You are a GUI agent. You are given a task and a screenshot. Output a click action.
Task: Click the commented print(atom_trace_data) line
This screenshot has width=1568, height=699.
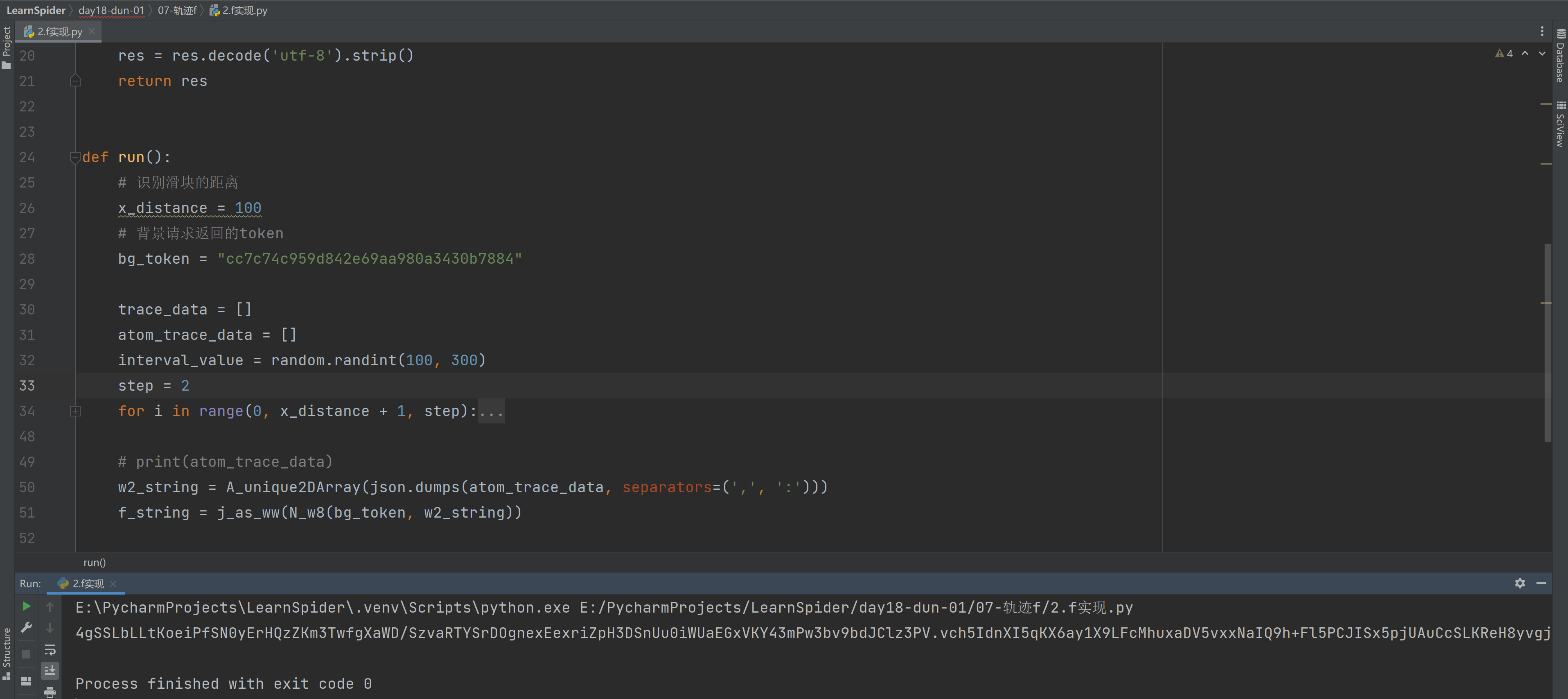coord(225,461)
